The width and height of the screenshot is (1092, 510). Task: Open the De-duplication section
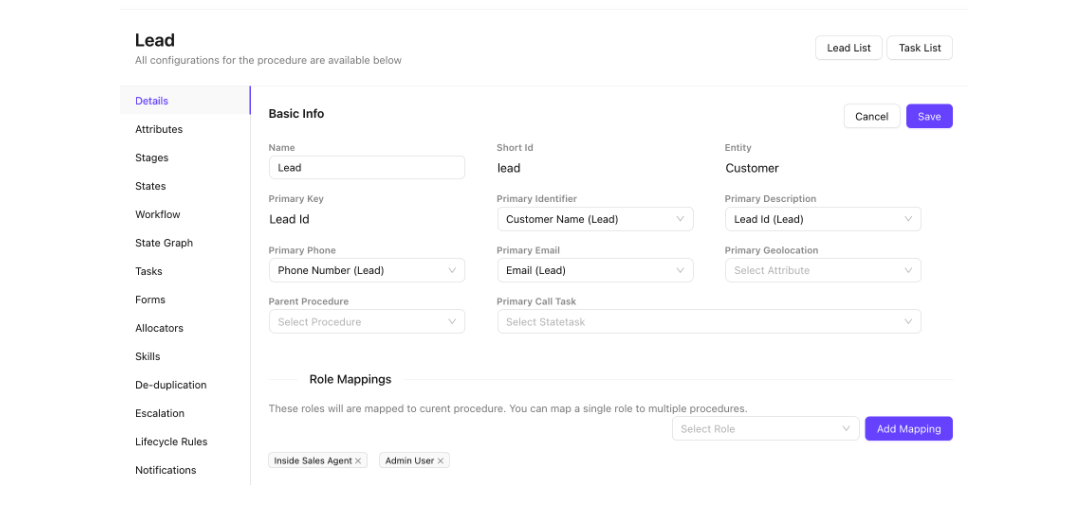point(171,385)
